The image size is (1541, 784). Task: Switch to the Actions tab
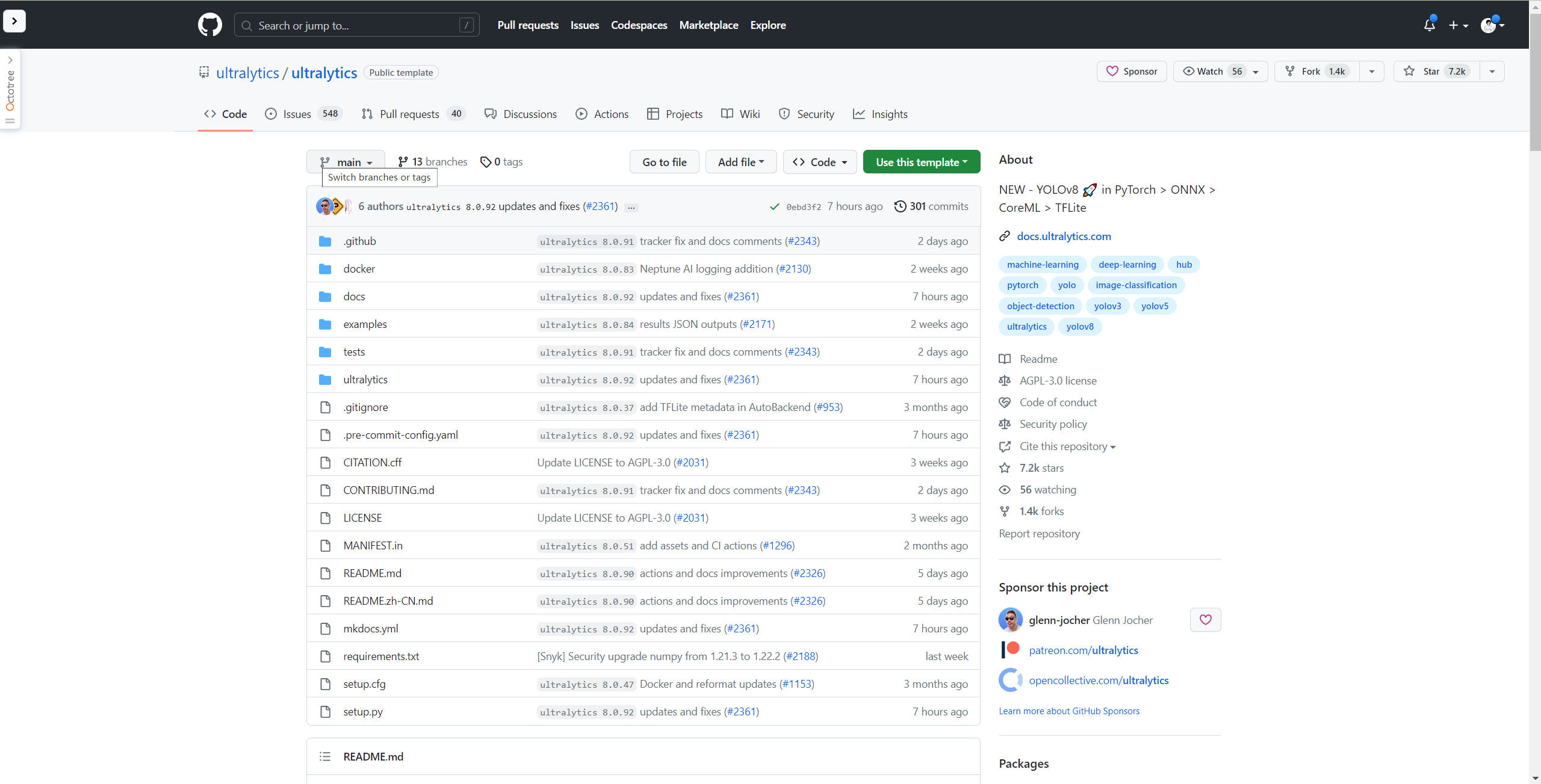(x=602, y=114)
